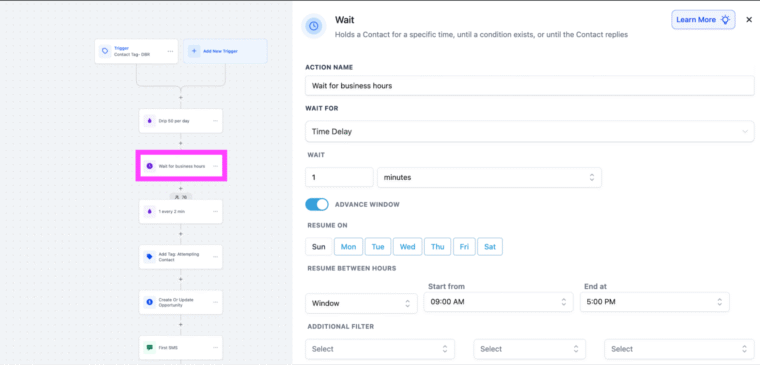Toggle the Advance Window switch
This screenshot has width=760, height=365.
[x=317, y=205]
